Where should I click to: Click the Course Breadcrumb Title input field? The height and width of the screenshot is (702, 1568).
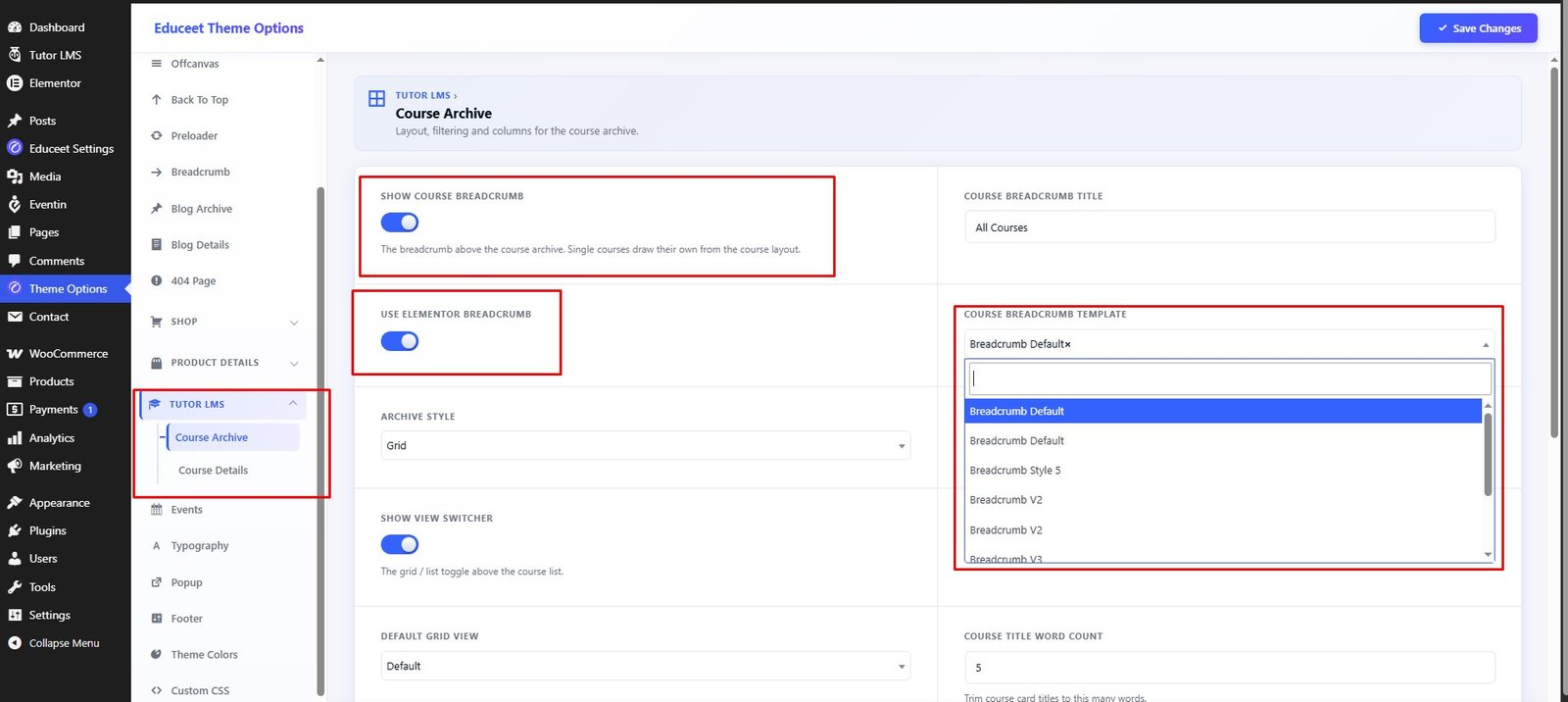pos(1230,226)
